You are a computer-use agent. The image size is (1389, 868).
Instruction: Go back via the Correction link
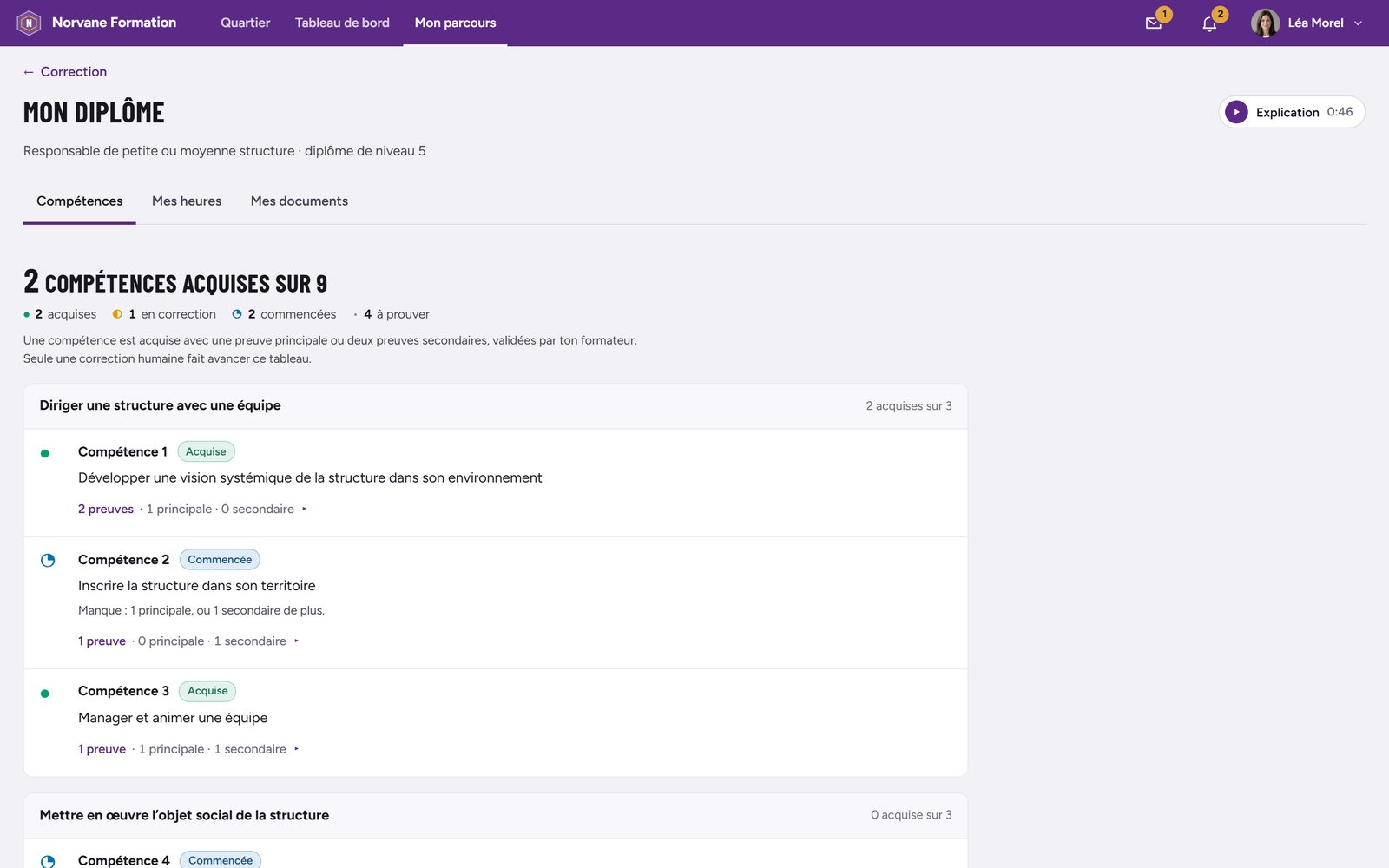[65, 72]
